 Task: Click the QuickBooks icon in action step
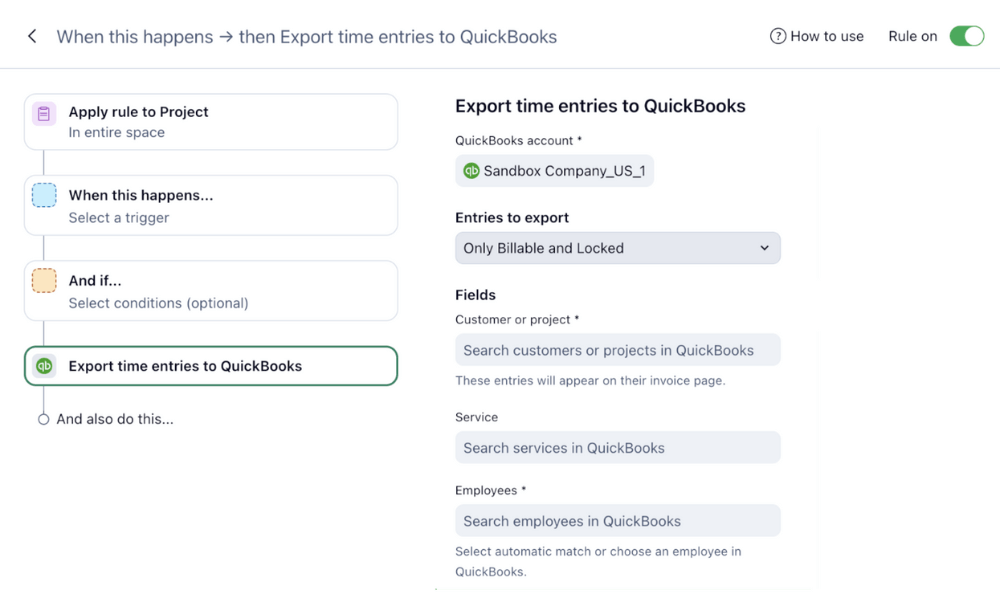point(44,366)
